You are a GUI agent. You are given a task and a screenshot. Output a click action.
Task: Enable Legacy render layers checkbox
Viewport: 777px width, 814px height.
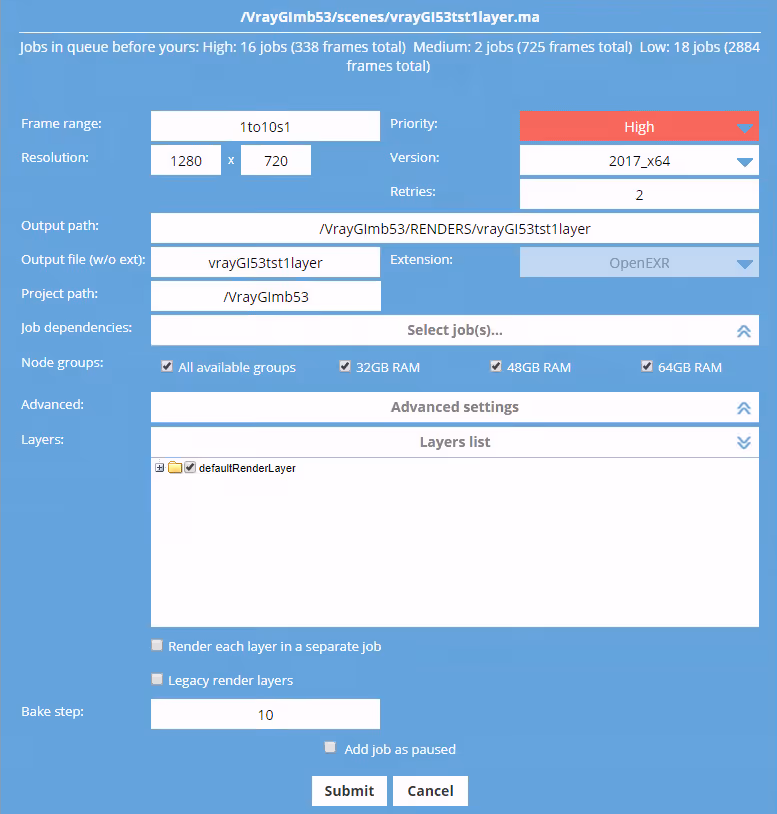(x=157, y=679)
